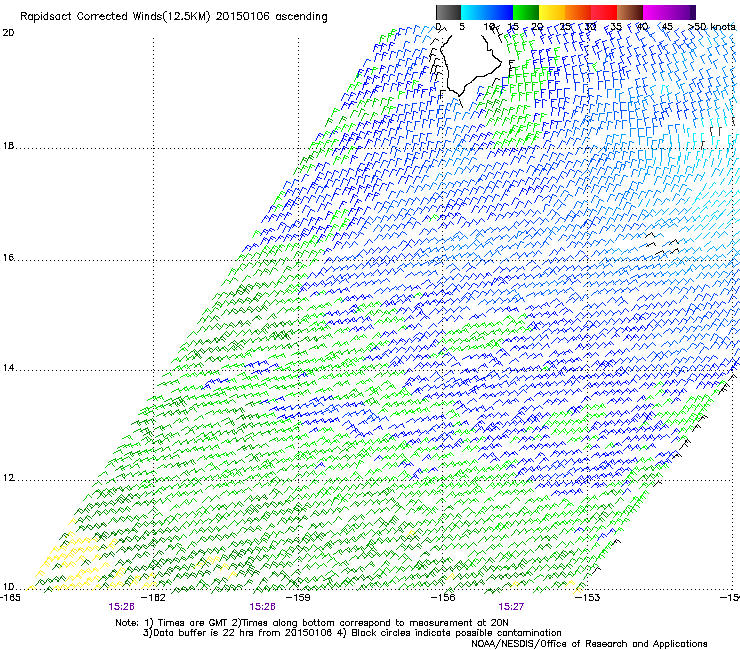Click the longitude label "-165"
Viewport: 740px width, 650px height.
tap(10, 598)
